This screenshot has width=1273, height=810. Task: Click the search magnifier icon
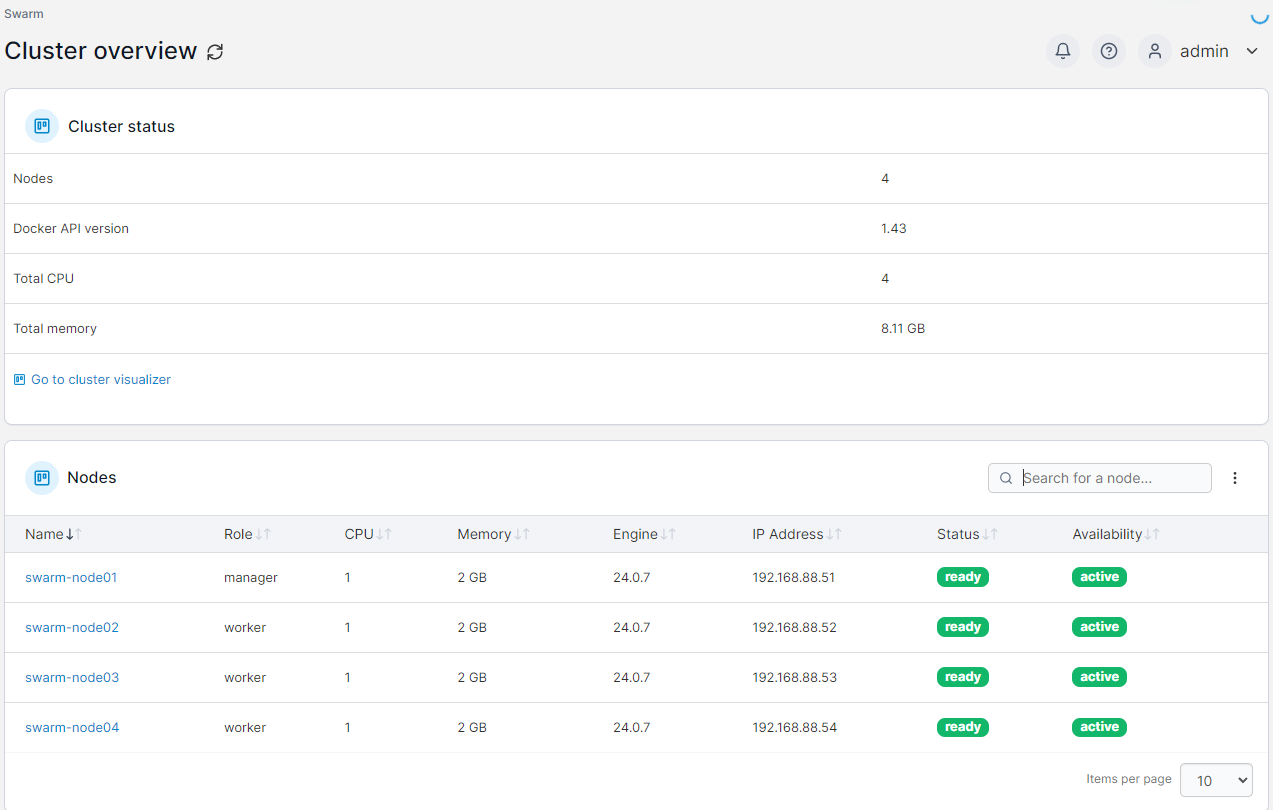pos(1006,478)
